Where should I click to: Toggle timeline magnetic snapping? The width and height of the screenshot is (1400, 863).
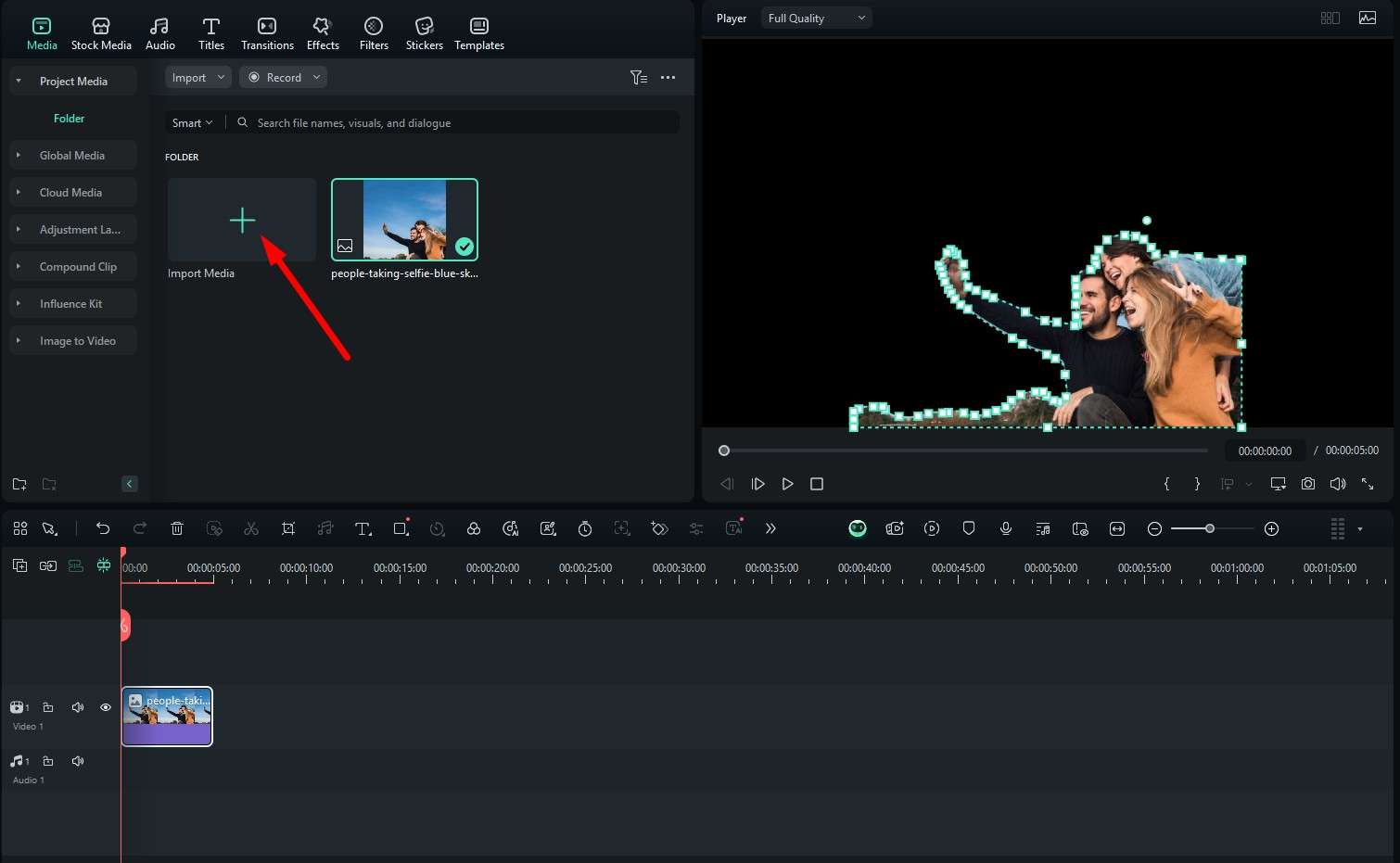click(x=103, y=565)
